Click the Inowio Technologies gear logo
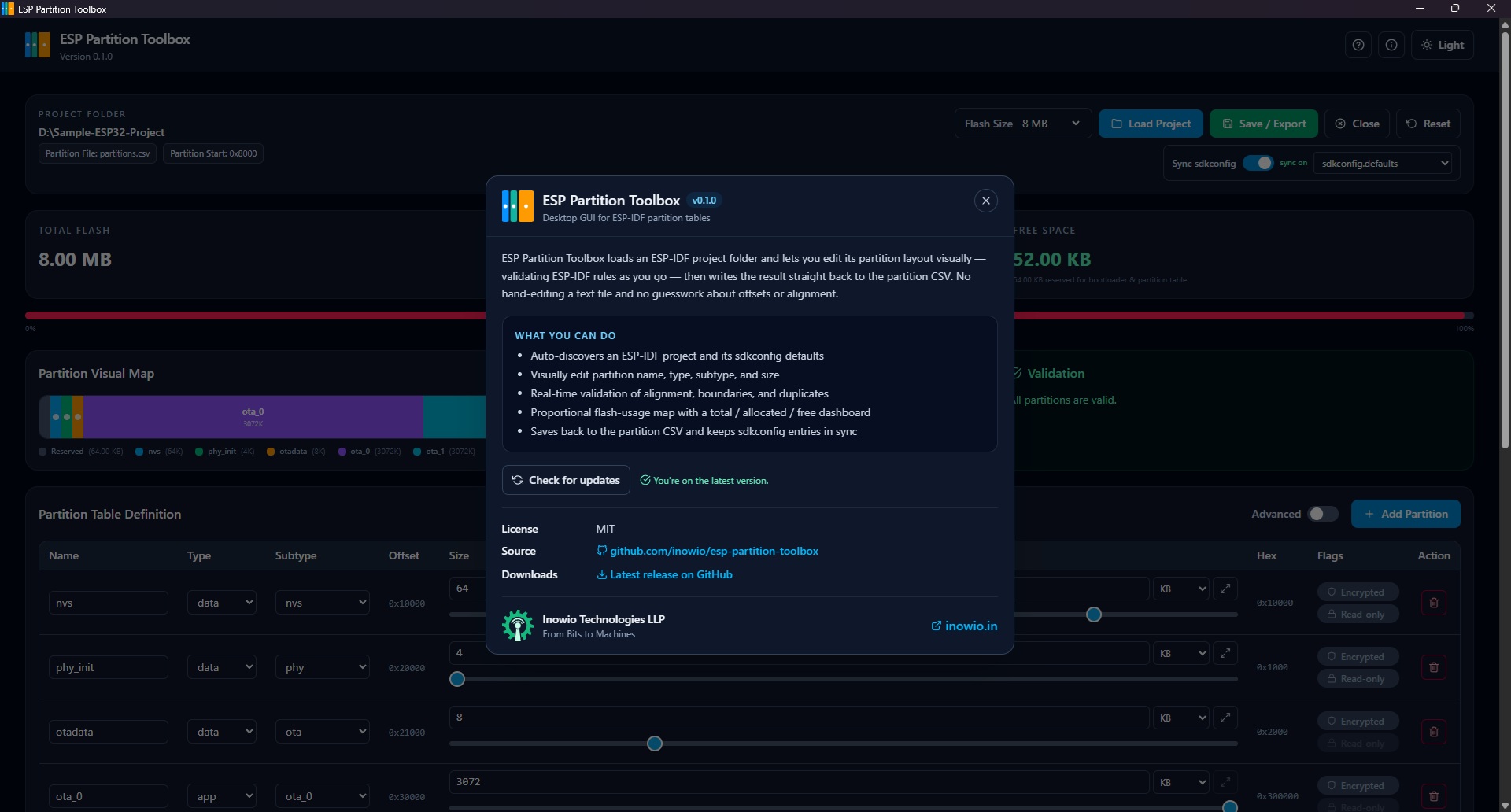Screen dimensions: 1511x812 pyautogui.click(x=518, y=626)
